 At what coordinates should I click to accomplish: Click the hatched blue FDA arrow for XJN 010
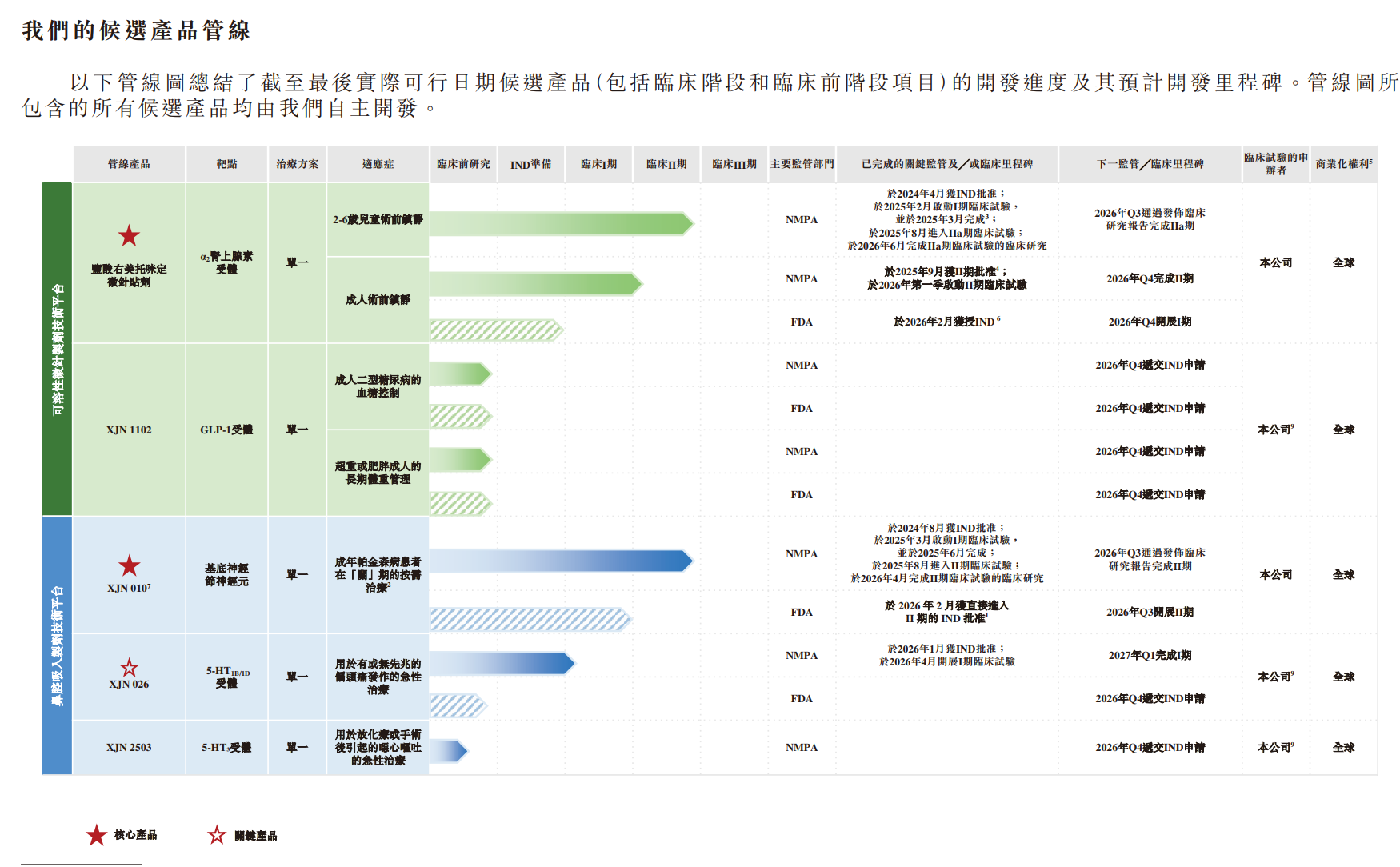click(531, 619)
